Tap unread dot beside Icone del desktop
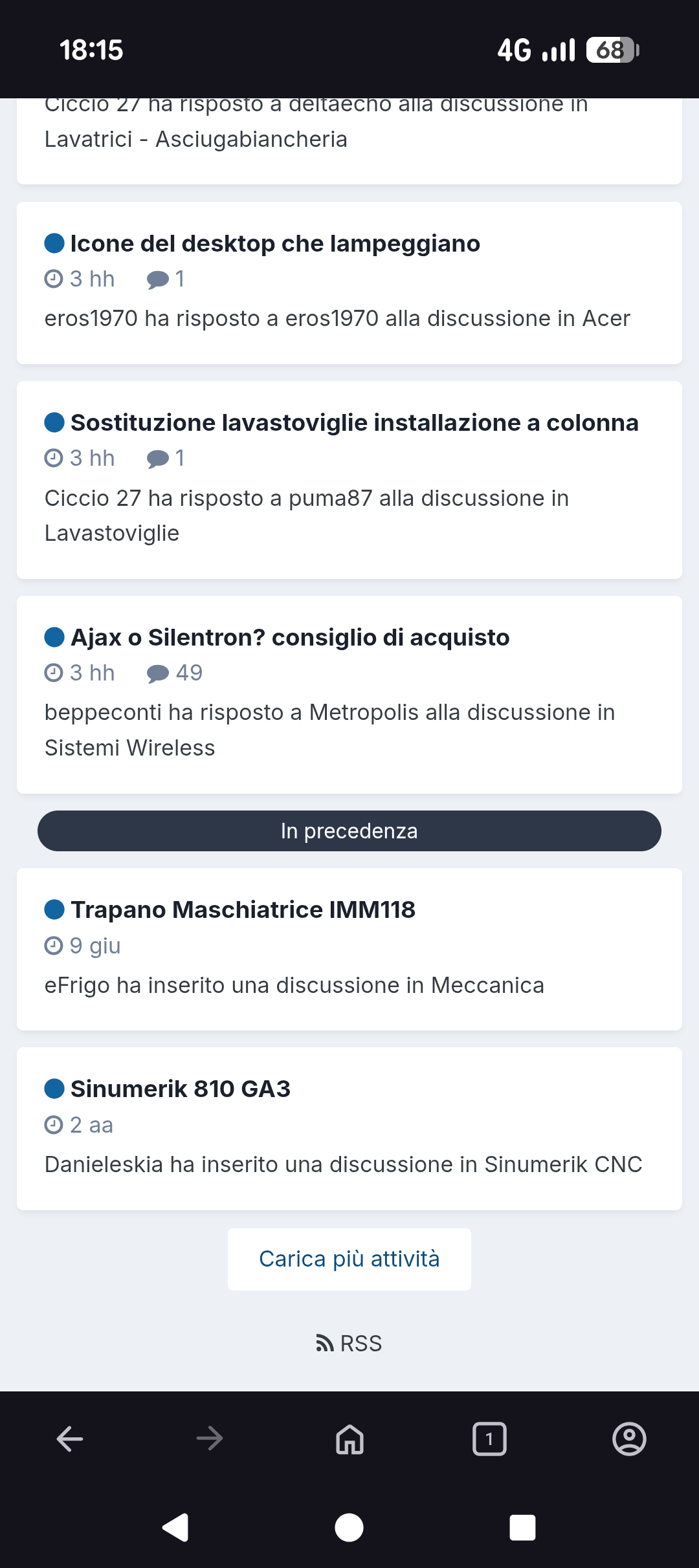 [x=54, y=244]
